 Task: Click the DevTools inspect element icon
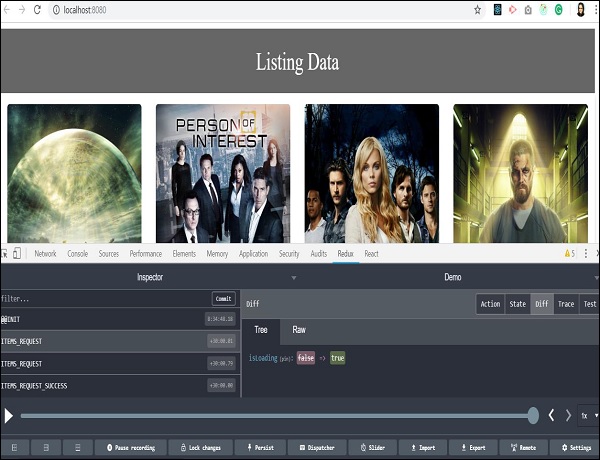5,254
